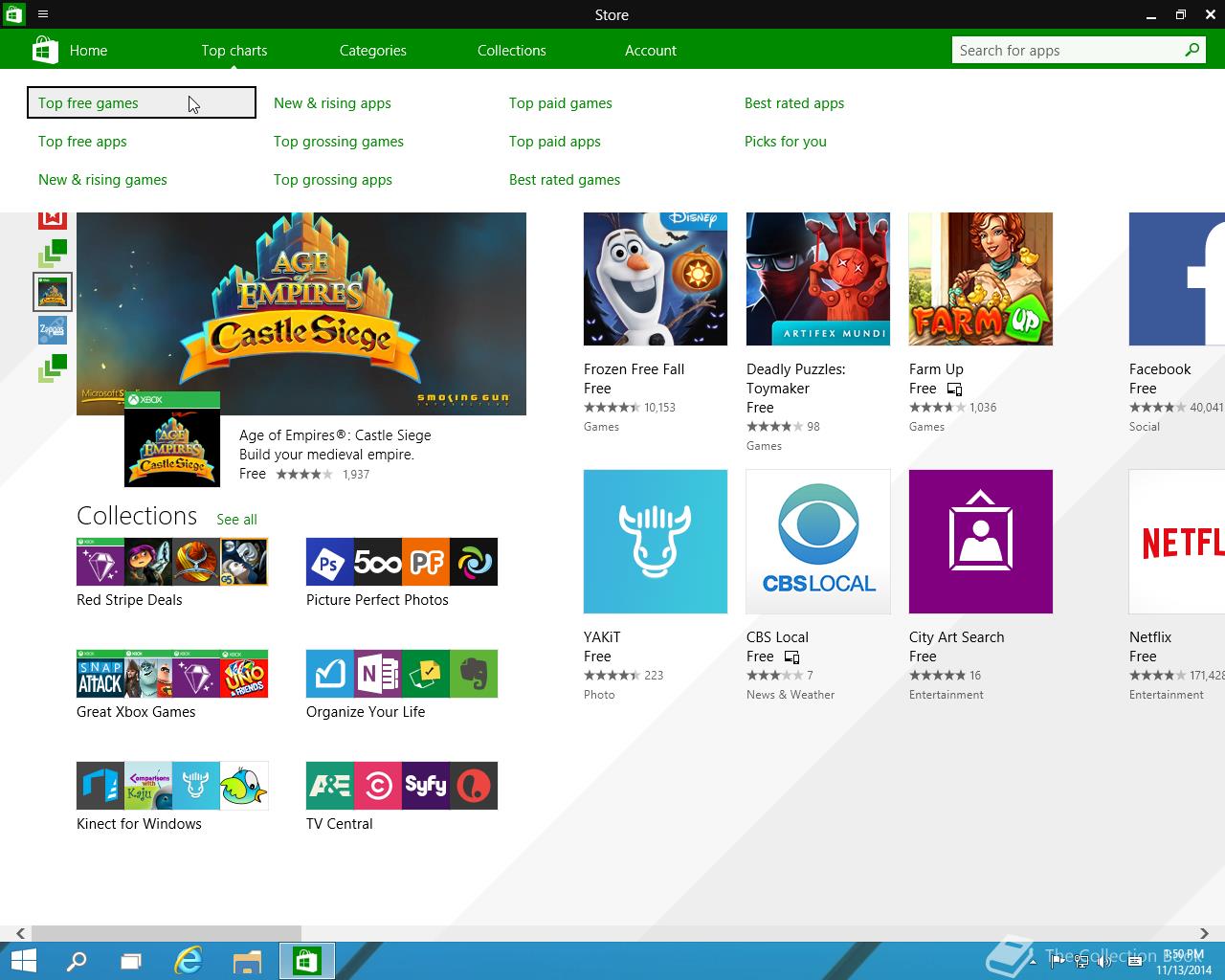Click the Store icon on the taskbar
The width and height of the screenshot is (1225, 980).
pyautogui.click(x=307, y=961)
